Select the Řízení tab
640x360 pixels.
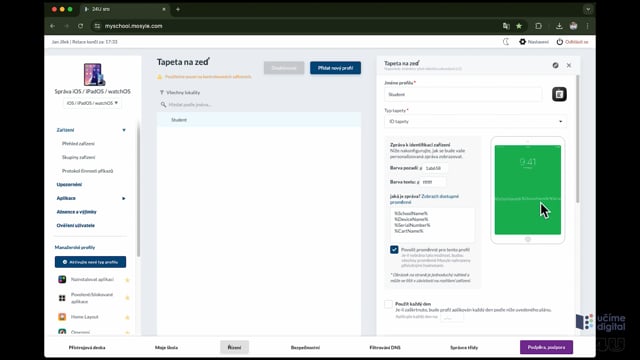(234, 347)
